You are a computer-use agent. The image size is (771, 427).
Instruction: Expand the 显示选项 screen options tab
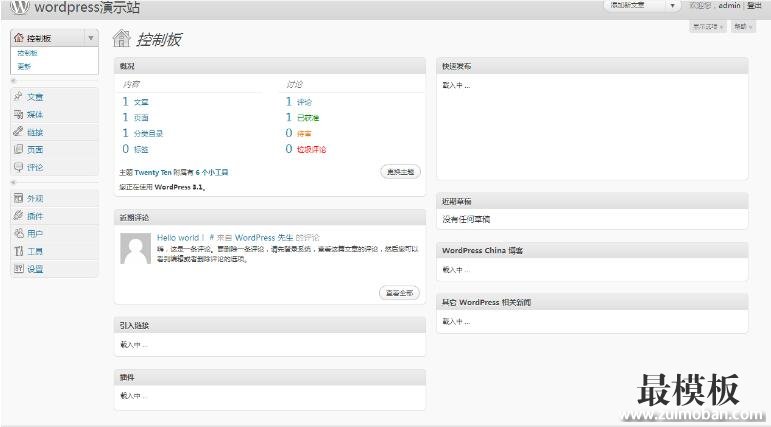click(708, 27)
